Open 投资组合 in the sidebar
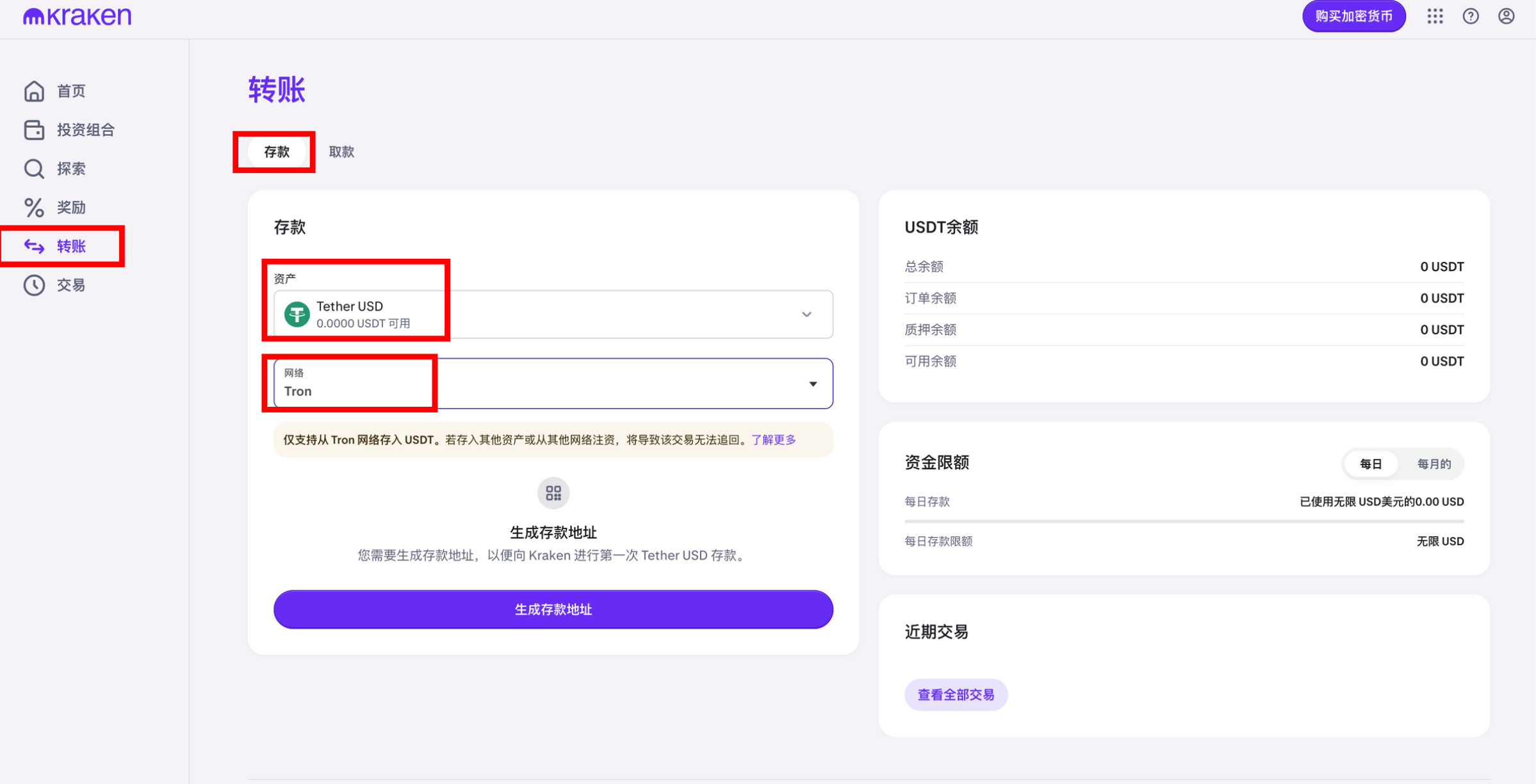This screenshot has height=784, width=1536. 86,130
